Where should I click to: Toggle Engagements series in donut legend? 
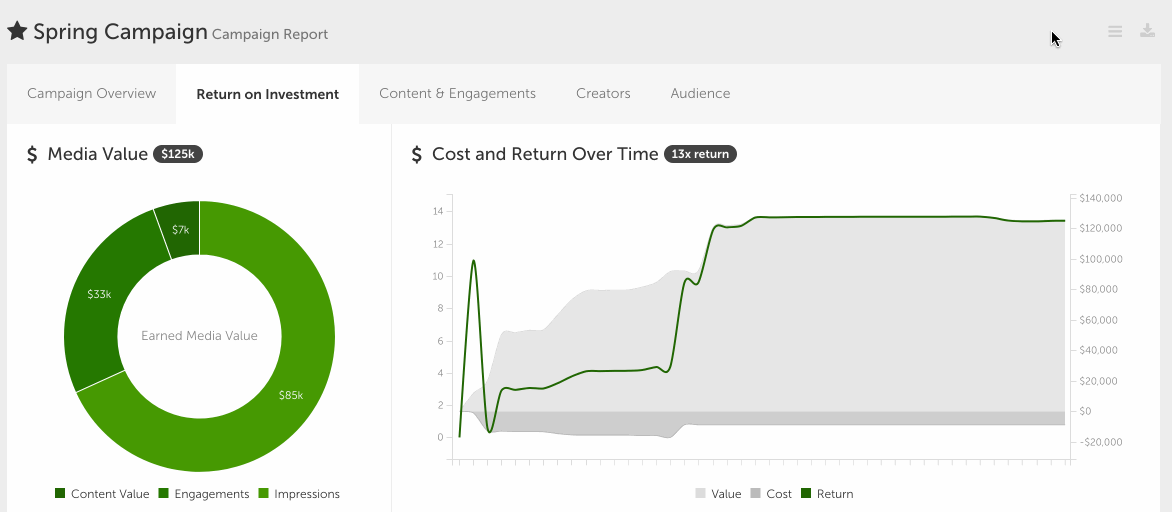coord(203,494)
